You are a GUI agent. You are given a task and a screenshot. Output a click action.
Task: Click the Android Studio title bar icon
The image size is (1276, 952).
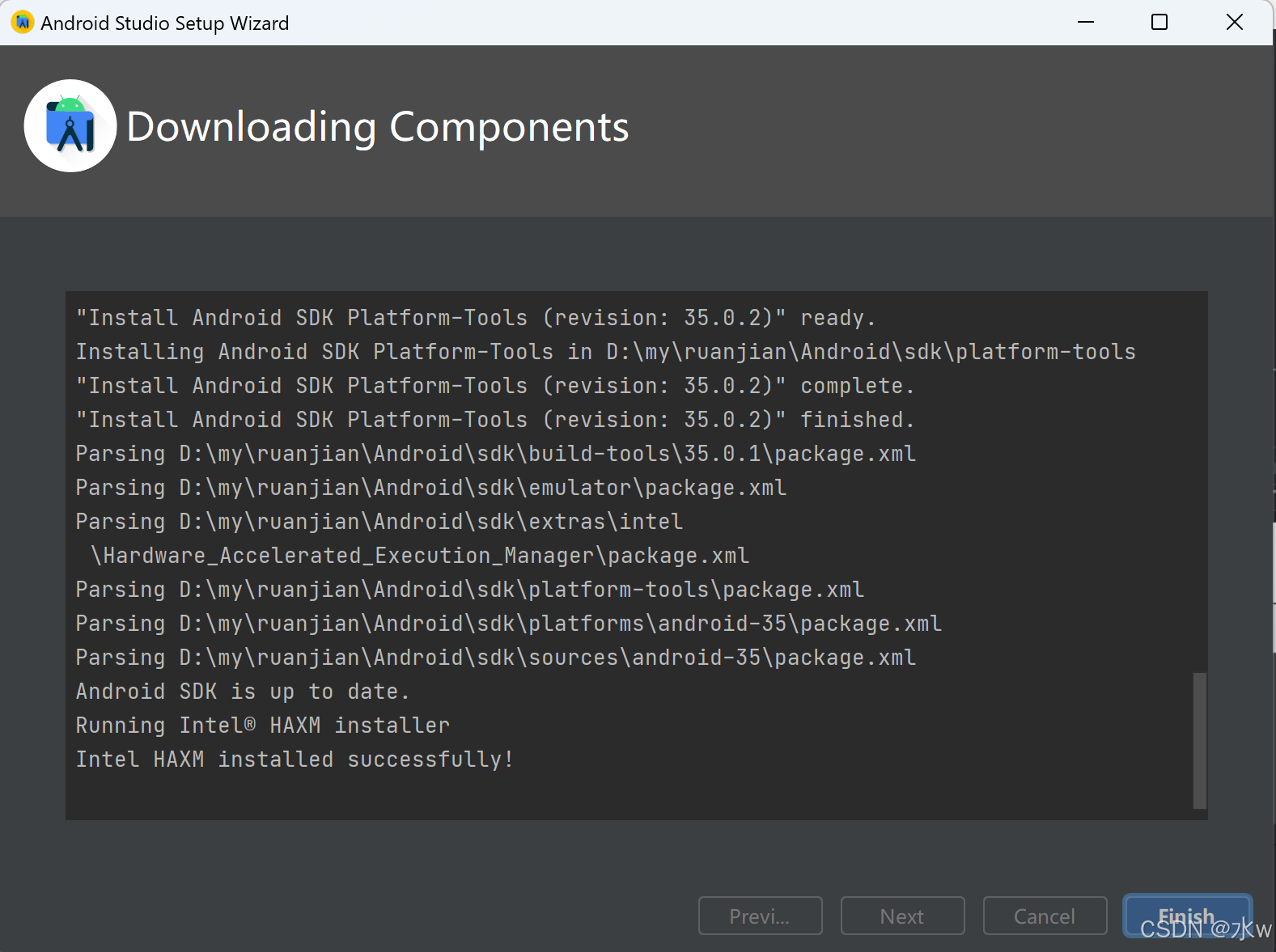coord(22,22)
